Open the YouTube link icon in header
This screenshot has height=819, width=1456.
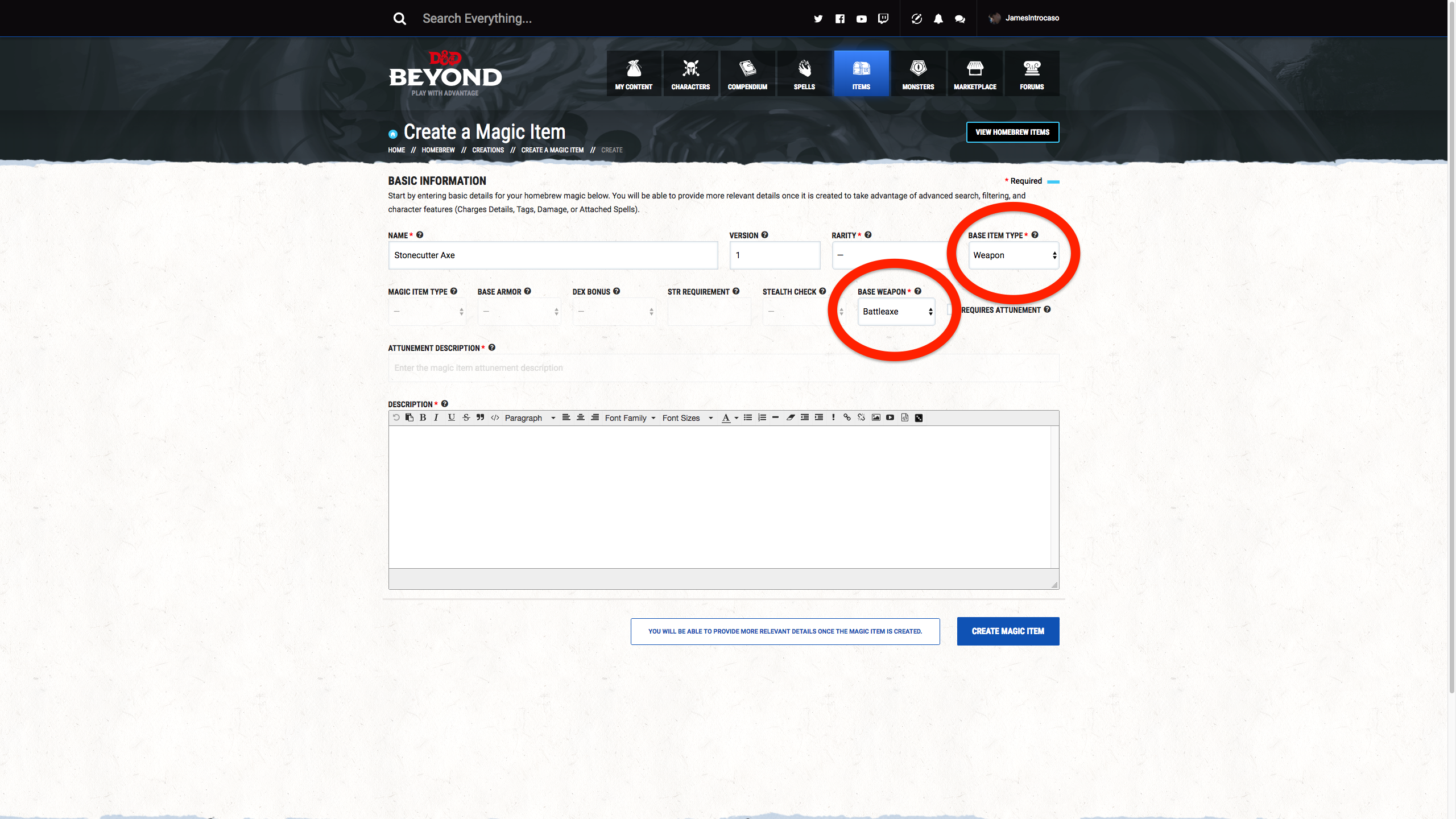(862, 19)
